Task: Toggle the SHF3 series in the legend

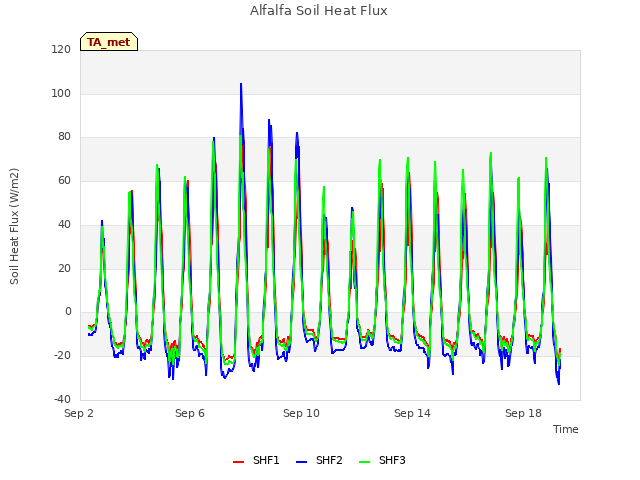Action: pyautogui.click(x=382, y=461)
